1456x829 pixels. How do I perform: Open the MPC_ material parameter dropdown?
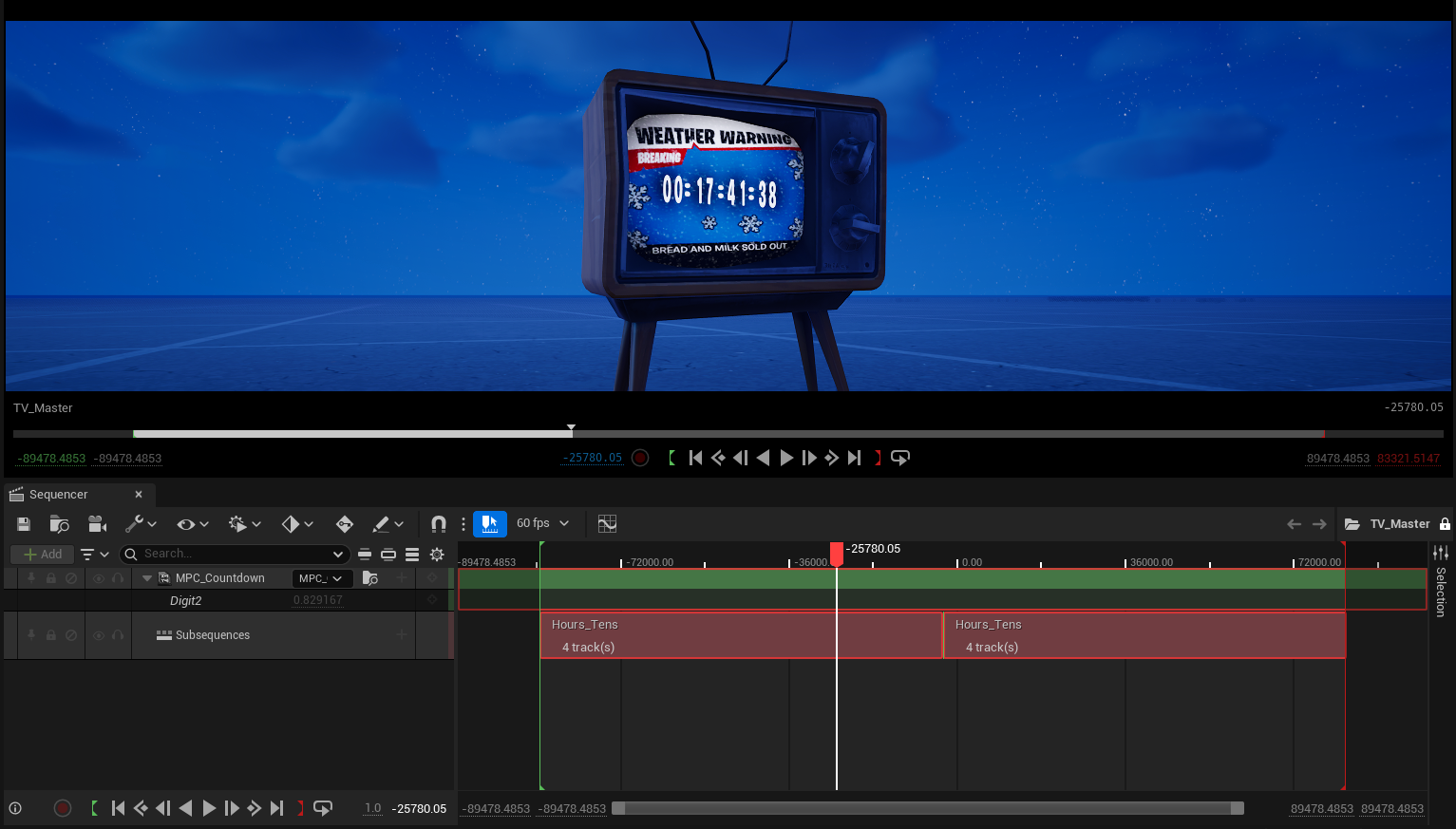tap(322, 577)
